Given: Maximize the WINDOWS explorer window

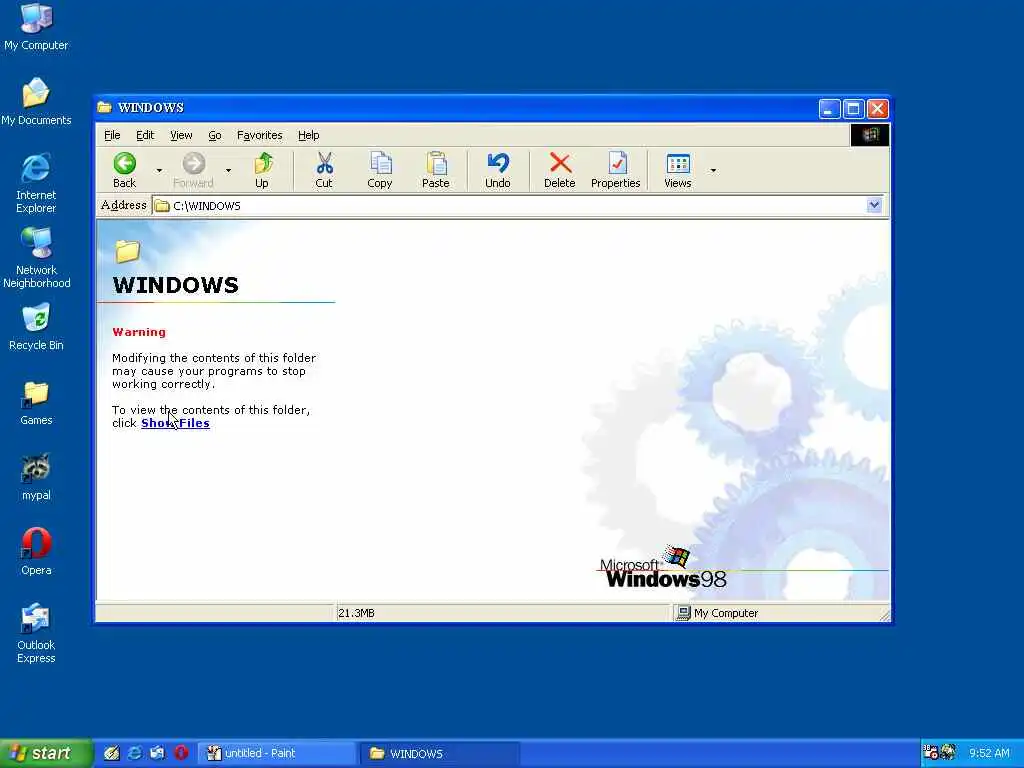Looking at the screenshot, I should point(853,108).
